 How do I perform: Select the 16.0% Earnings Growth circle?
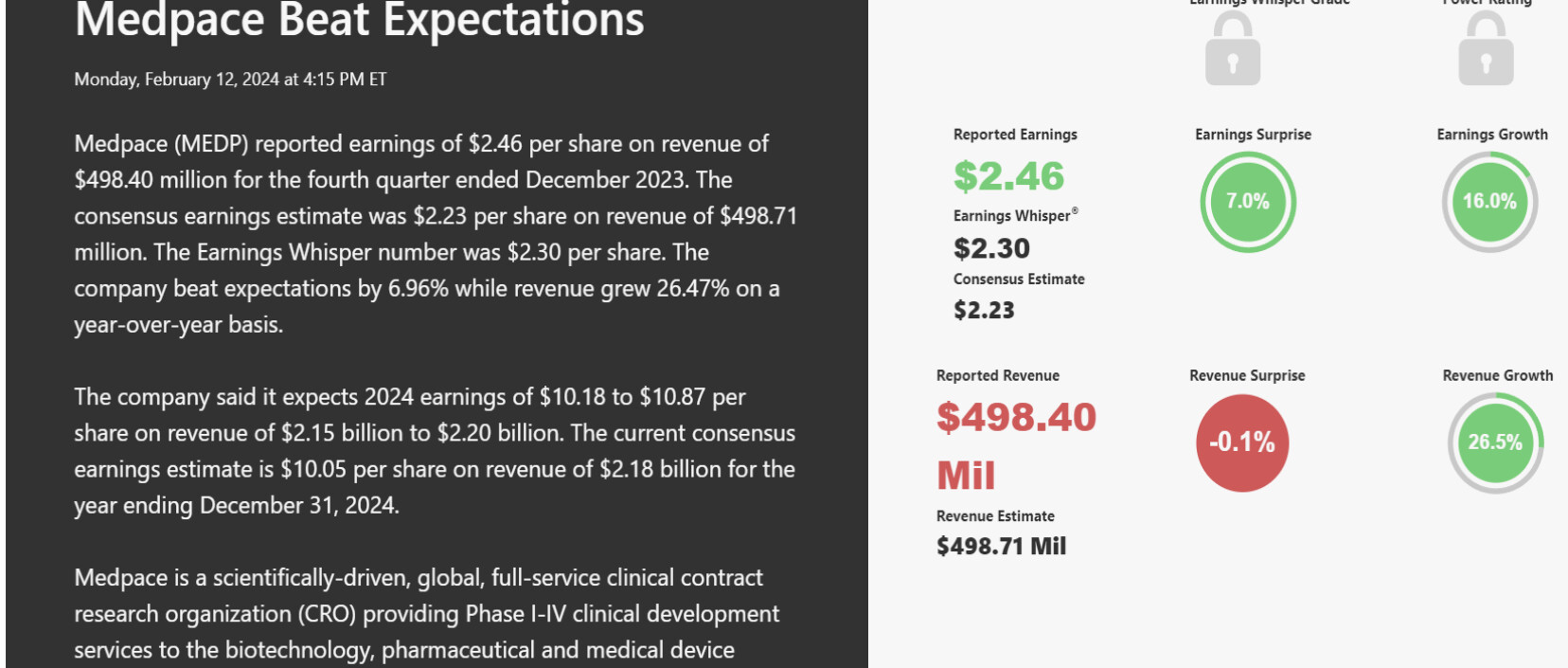pyautogui.click(x=1489, y=202)
